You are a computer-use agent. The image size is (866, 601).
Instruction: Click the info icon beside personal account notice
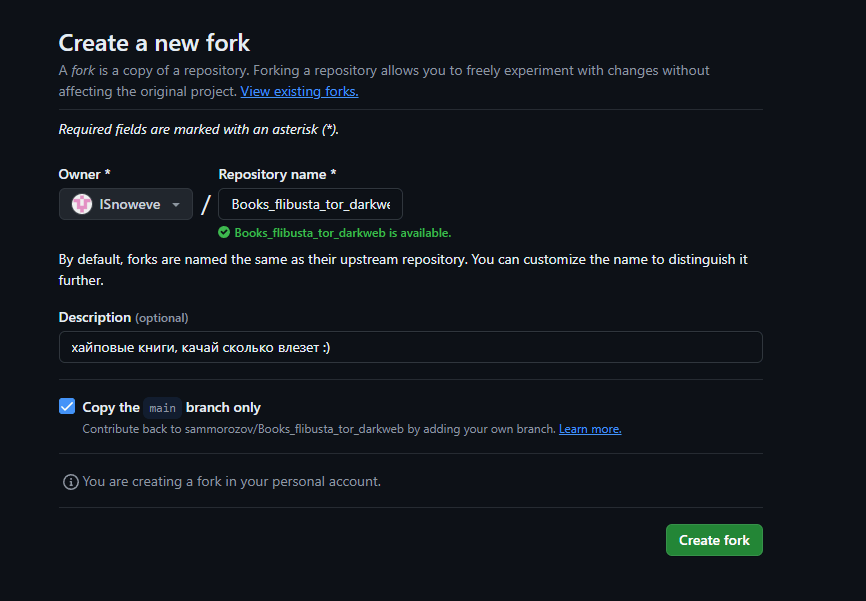[71, 482]
